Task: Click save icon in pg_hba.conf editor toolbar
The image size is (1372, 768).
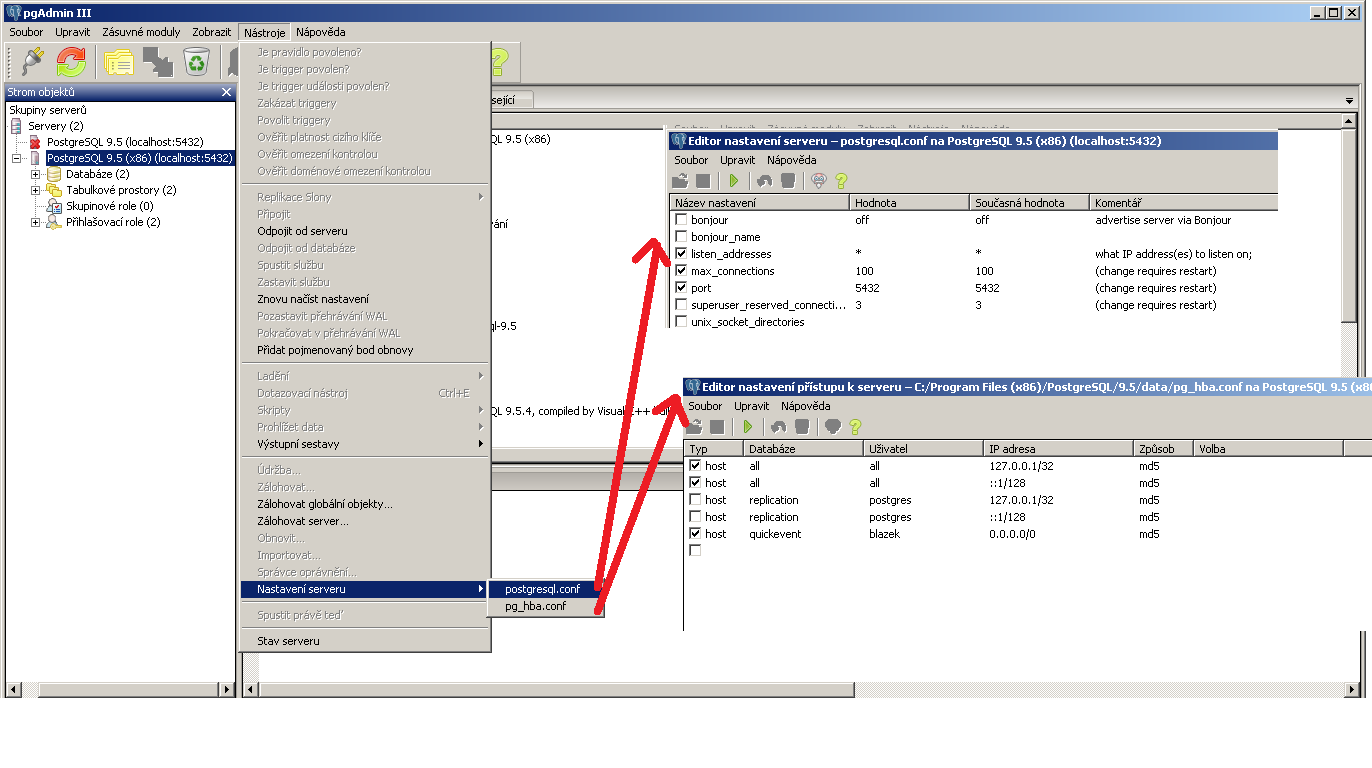Action: point(717,427)
